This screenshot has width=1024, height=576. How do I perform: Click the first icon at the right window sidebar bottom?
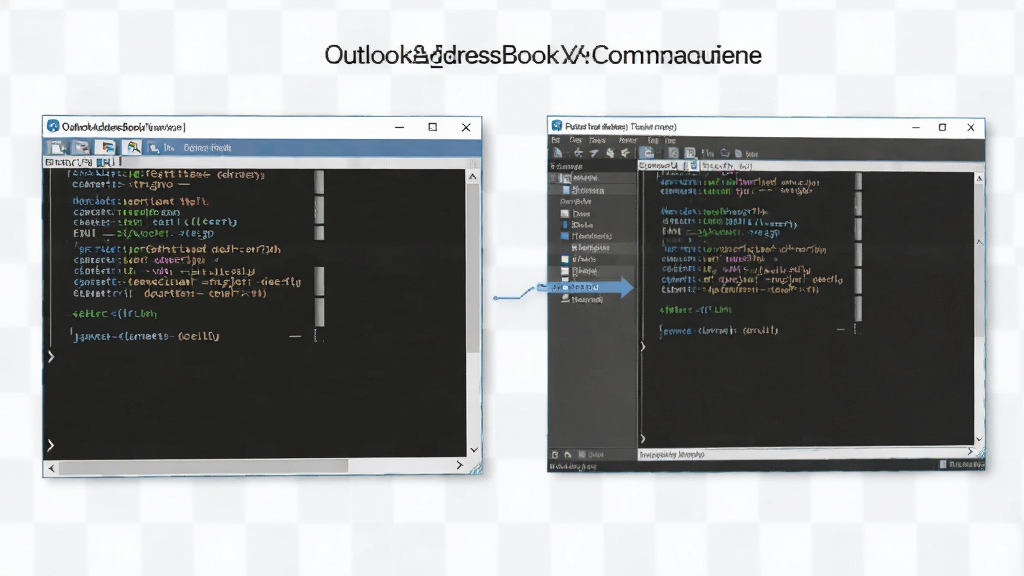[x=554, y=455]
